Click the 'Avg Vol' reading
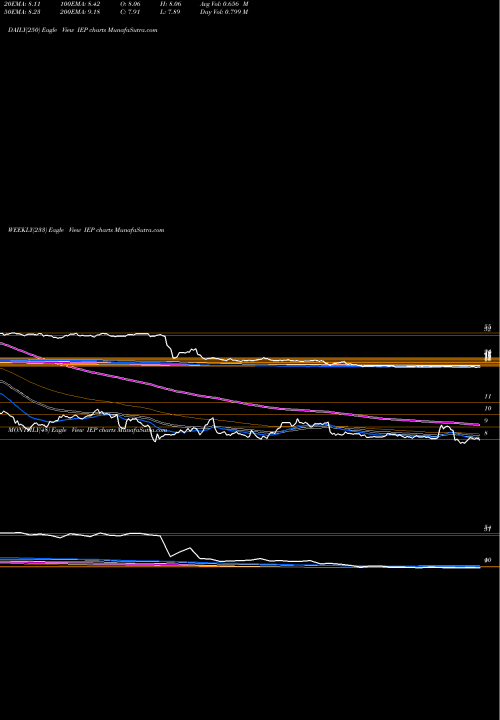This screenshot has height=720, width=500. pyautogui.click(x=224, y=4)
